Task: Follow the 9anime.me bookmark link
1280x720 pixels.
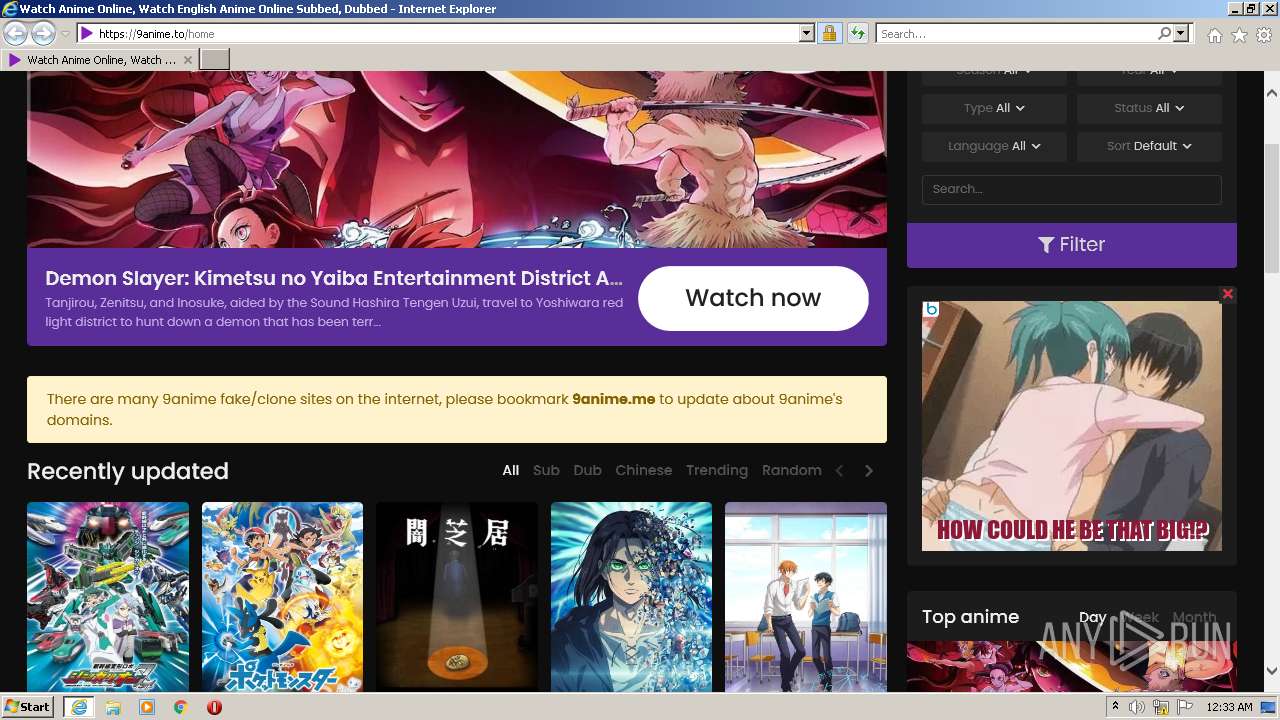Action: click(613, 399)
